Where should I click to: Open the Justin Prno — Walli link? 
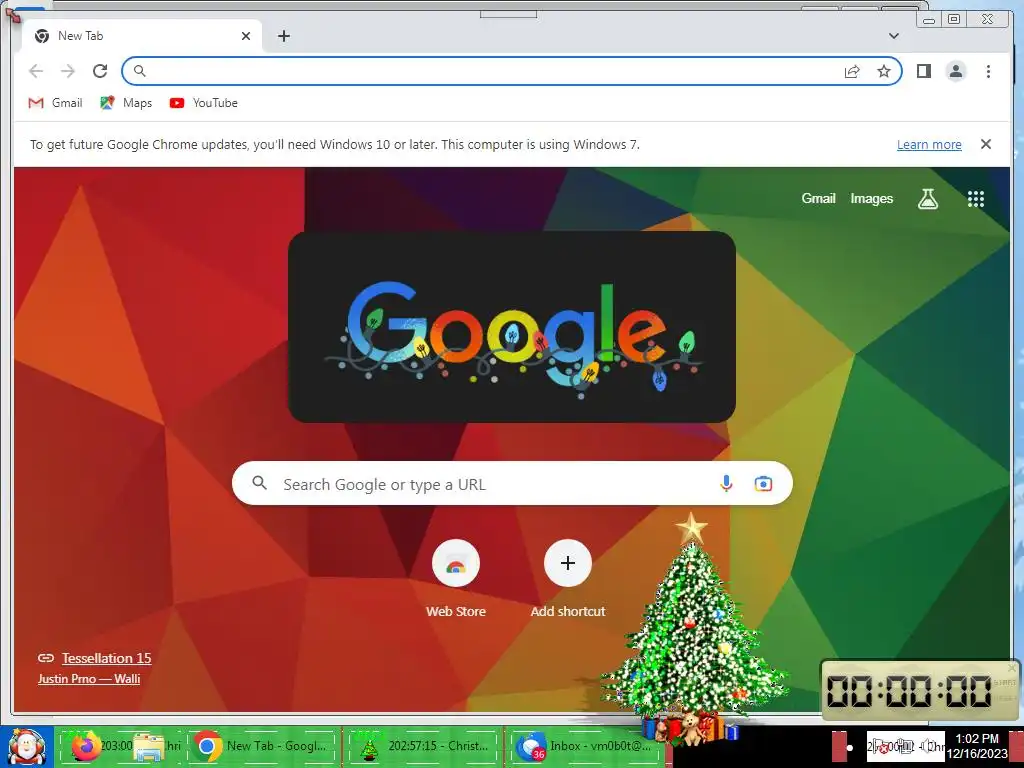89,679
